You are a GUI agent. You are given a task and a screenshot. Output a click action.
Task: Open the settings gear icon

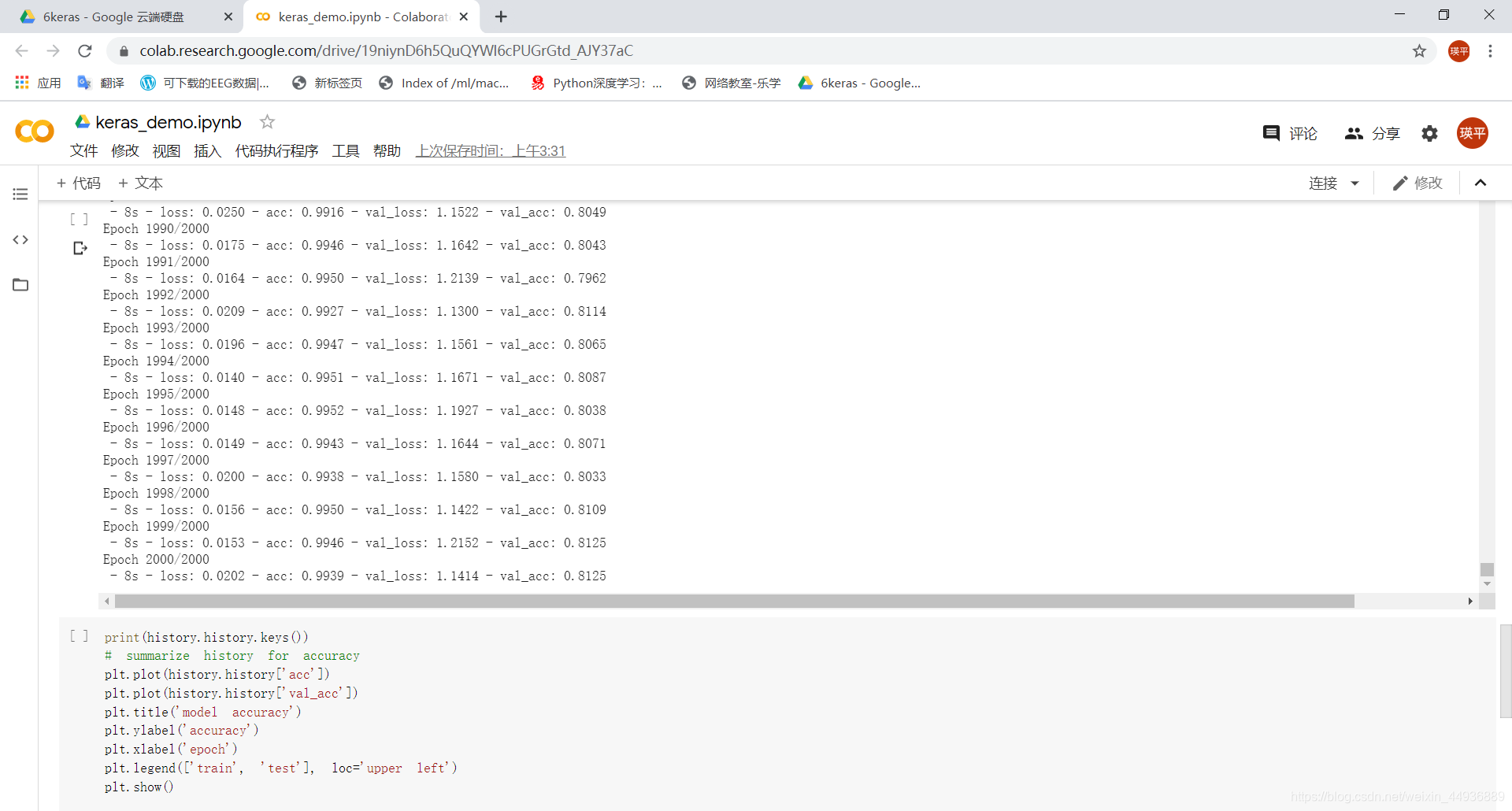(1429, 133)
